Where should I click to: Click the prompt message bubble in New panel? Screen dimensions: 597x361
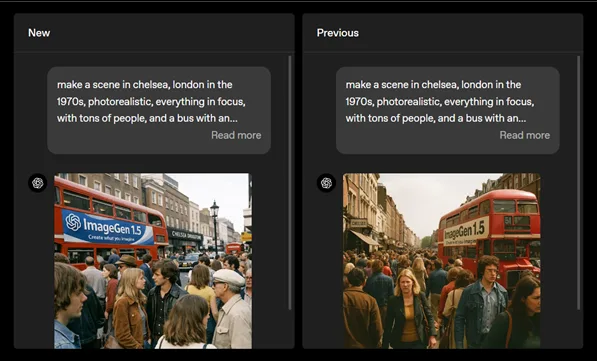[x=159, y=110]
